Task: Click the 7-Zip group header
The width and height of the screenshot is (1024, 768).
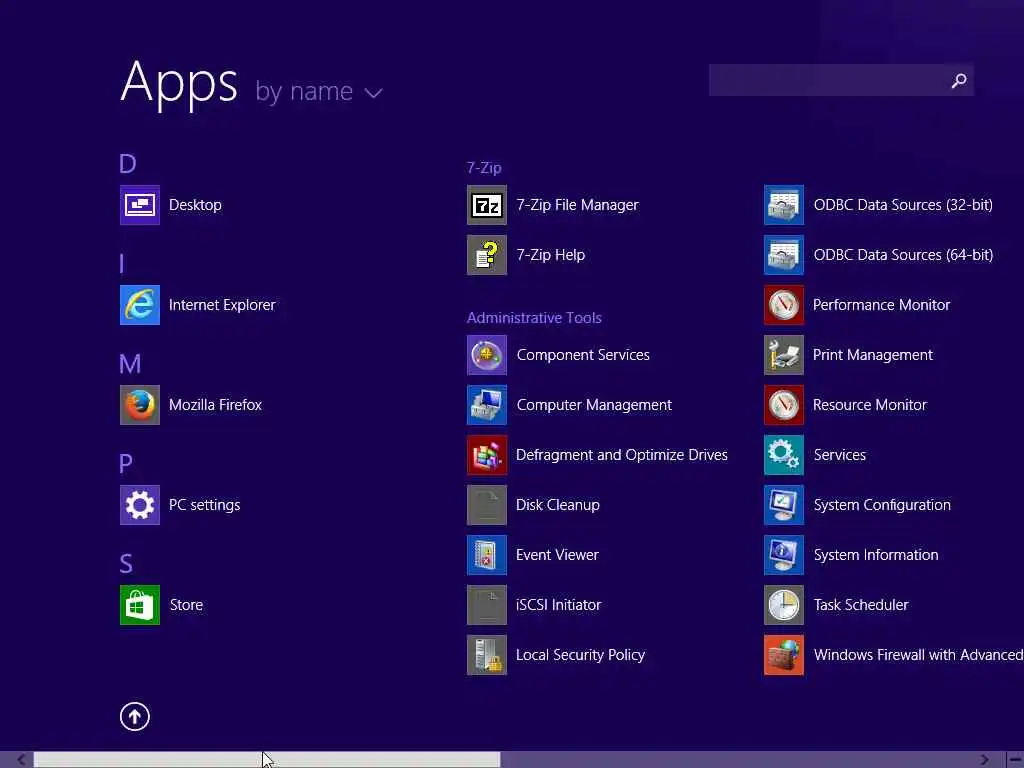Action: (484, 168)
